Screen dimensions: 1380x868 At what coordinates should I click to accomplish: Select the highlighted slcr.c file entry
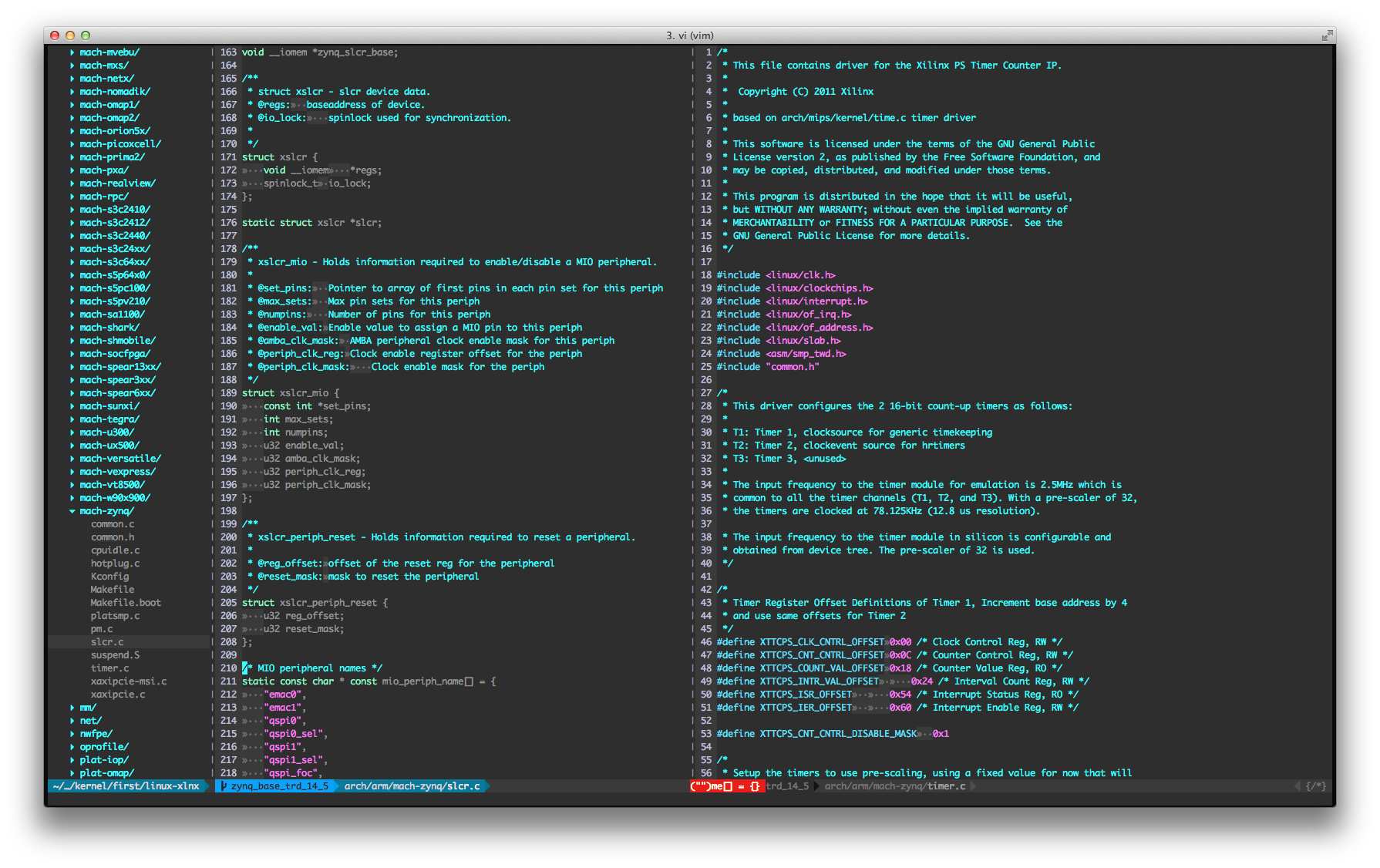(x=107, y=642)
